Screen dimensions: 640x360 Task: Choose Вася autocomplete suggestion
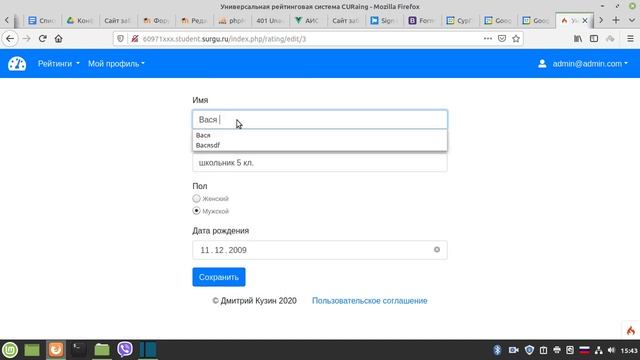(x=320, y=135)
